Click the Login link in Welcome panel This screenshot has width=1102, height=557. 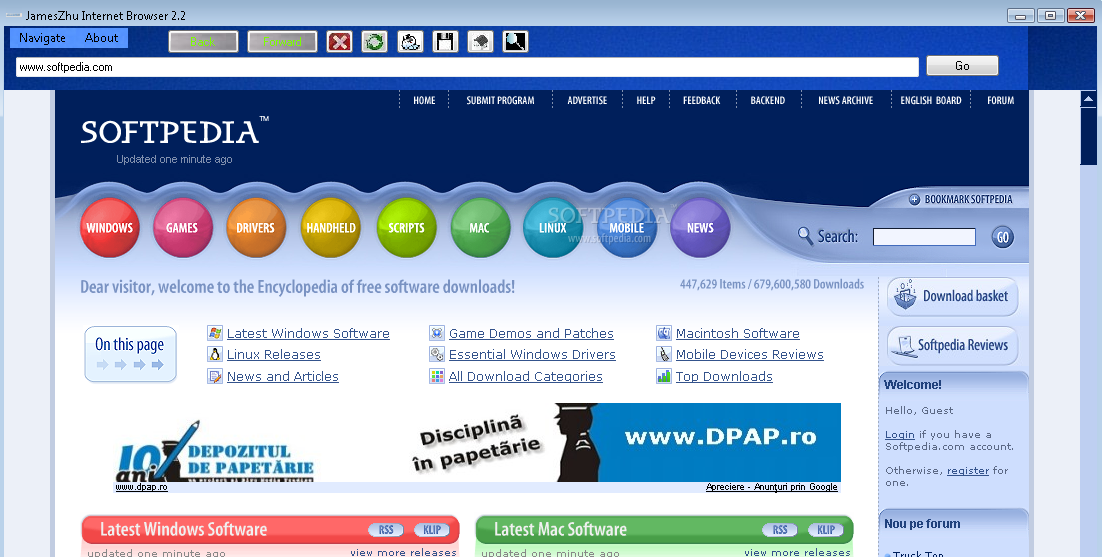pyautogui.click(x=900, y=435)
